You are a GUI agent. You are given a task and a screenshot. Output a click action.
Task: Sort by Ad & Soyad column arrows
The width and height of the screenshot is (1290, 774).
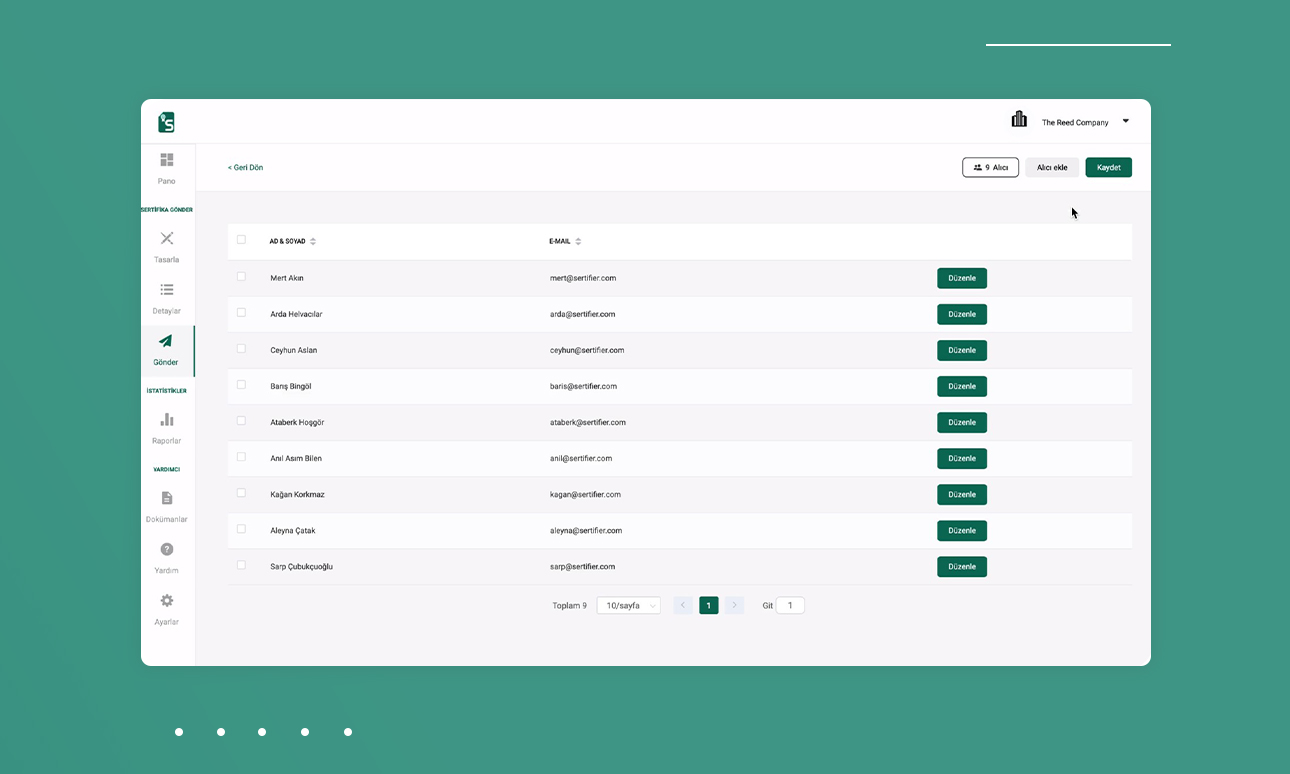coord(313,241)
